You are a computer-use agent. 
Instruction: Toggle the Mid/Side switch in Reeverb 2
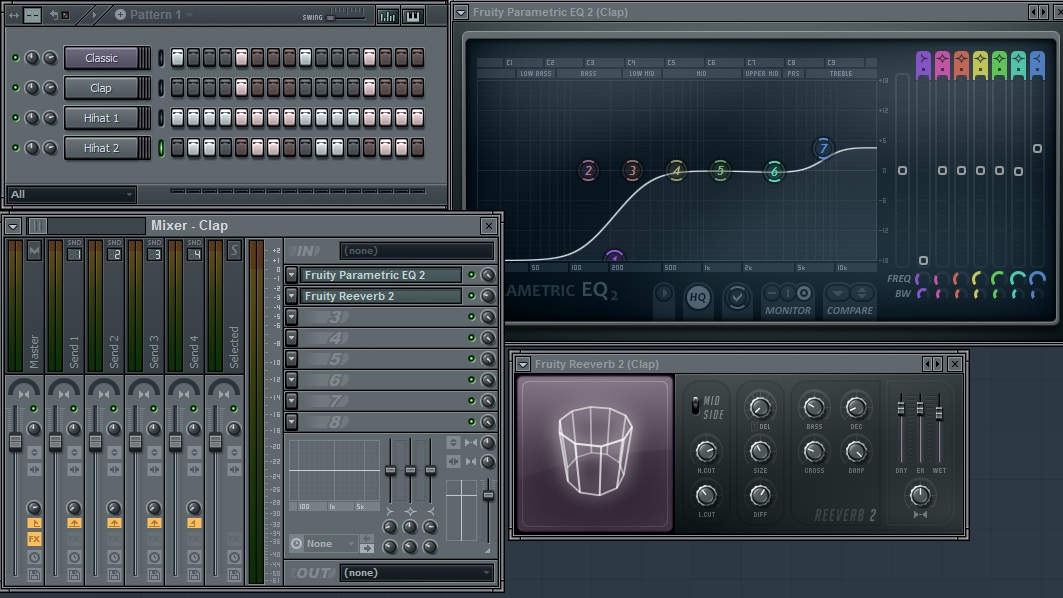(697, 404)
